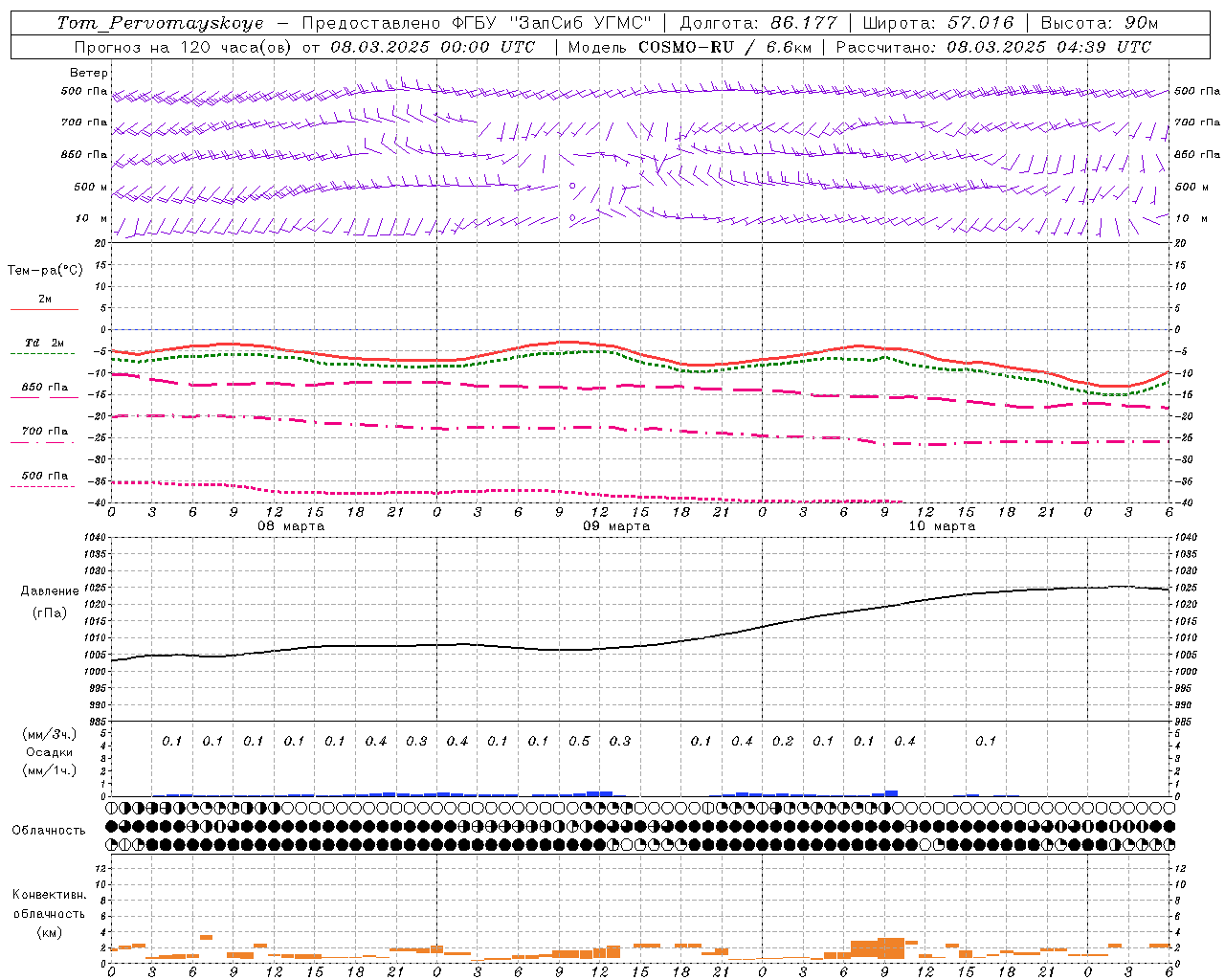Click the (мм/1ч.) units label
The width and height of the screenshot is (1225, 980).
coord(50,770)
